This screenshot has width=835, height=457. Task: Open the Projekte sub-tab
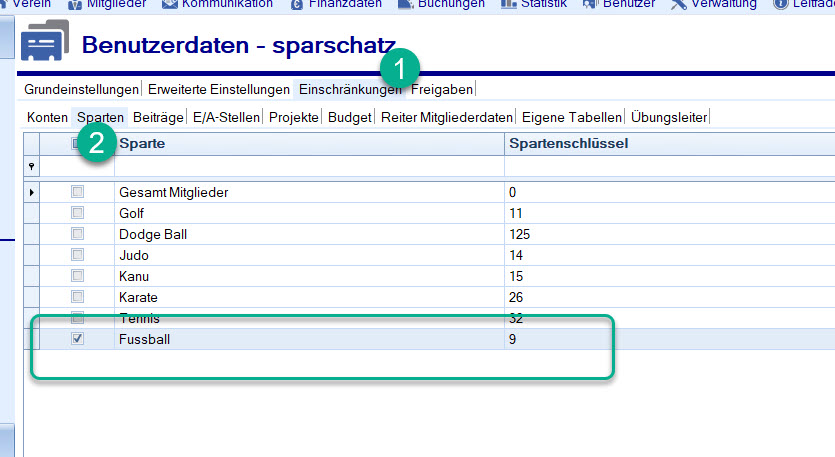293,117
